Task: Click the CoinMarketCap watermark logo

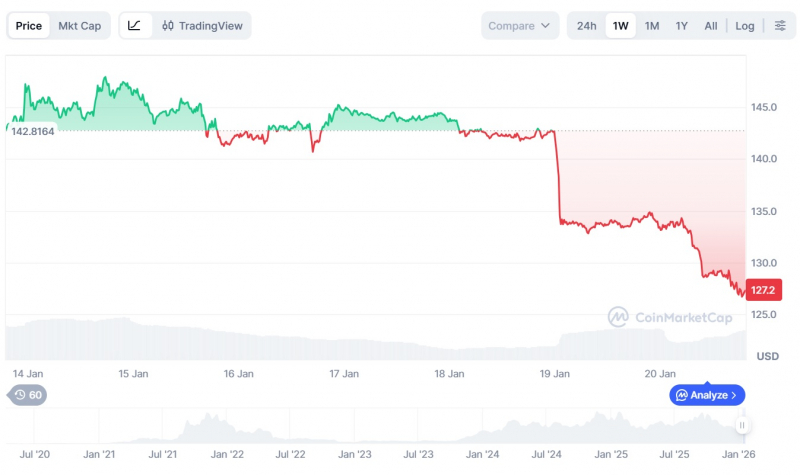Action: pyautogui.click(x=618, y=317)
